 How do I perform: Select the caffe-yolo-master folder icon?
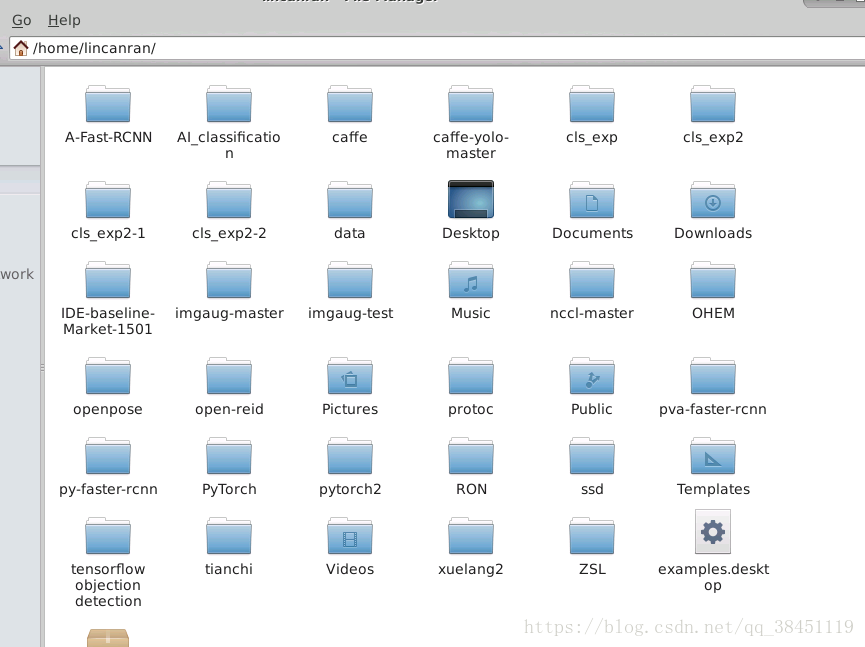coord(471,104)
